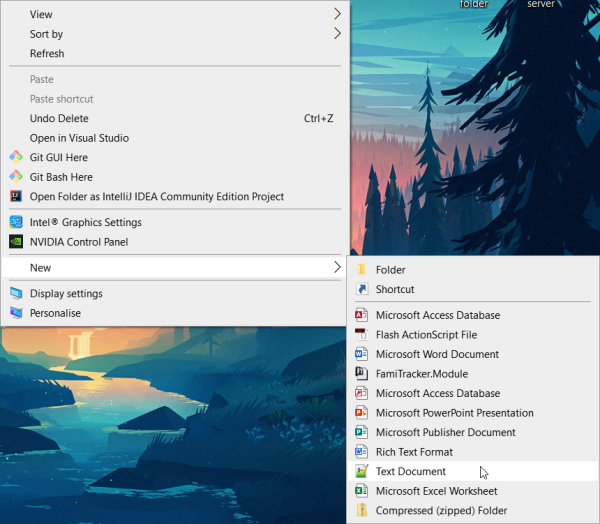This screenshot has width=600, height=524.
Task: Select Microsoft PowerPoint Presentation entry
Action: pyautogui.click(x=454, y=413)
